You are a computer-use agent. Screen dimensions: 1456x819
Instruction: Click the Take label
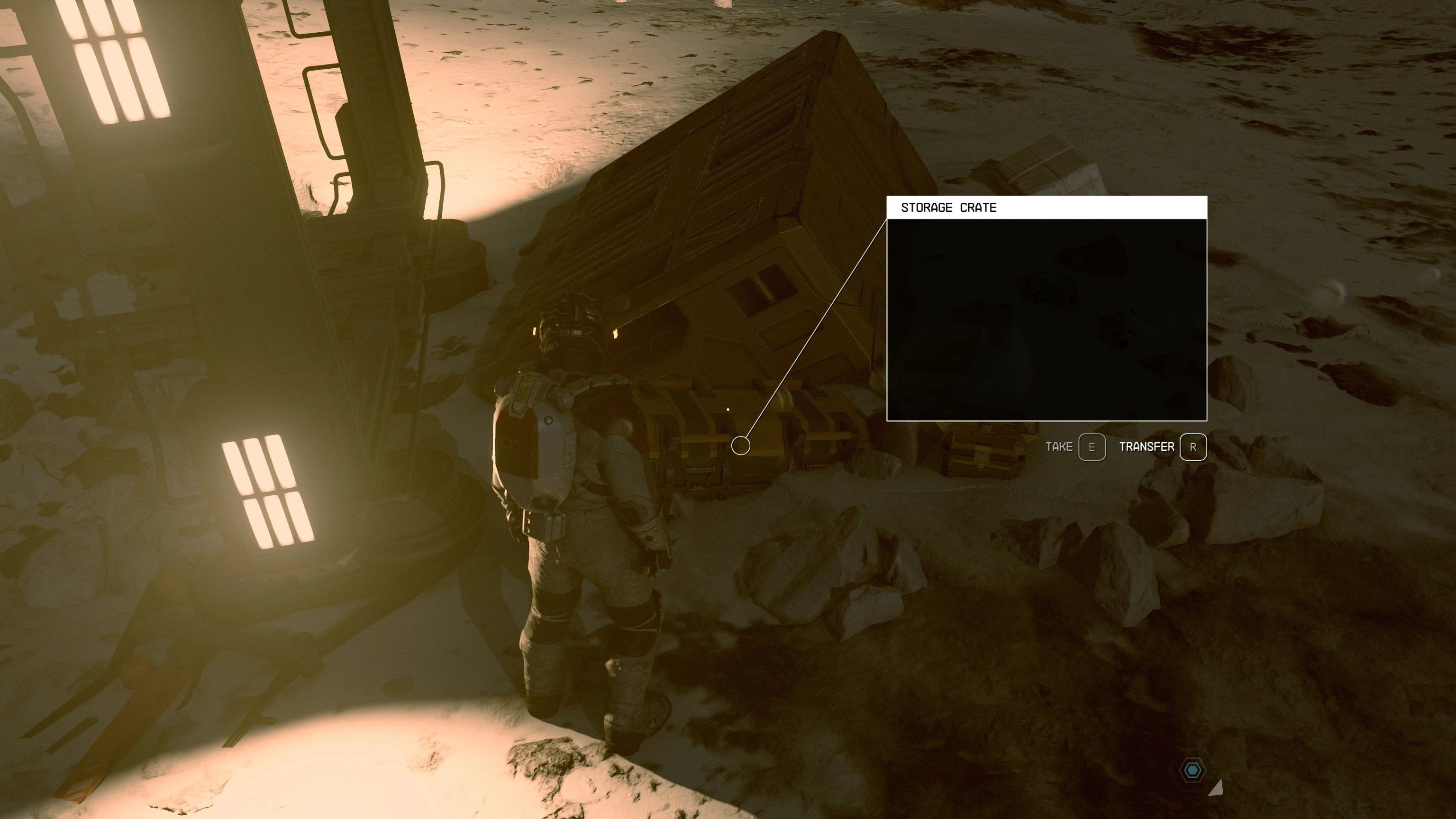tap(1059, 446)
